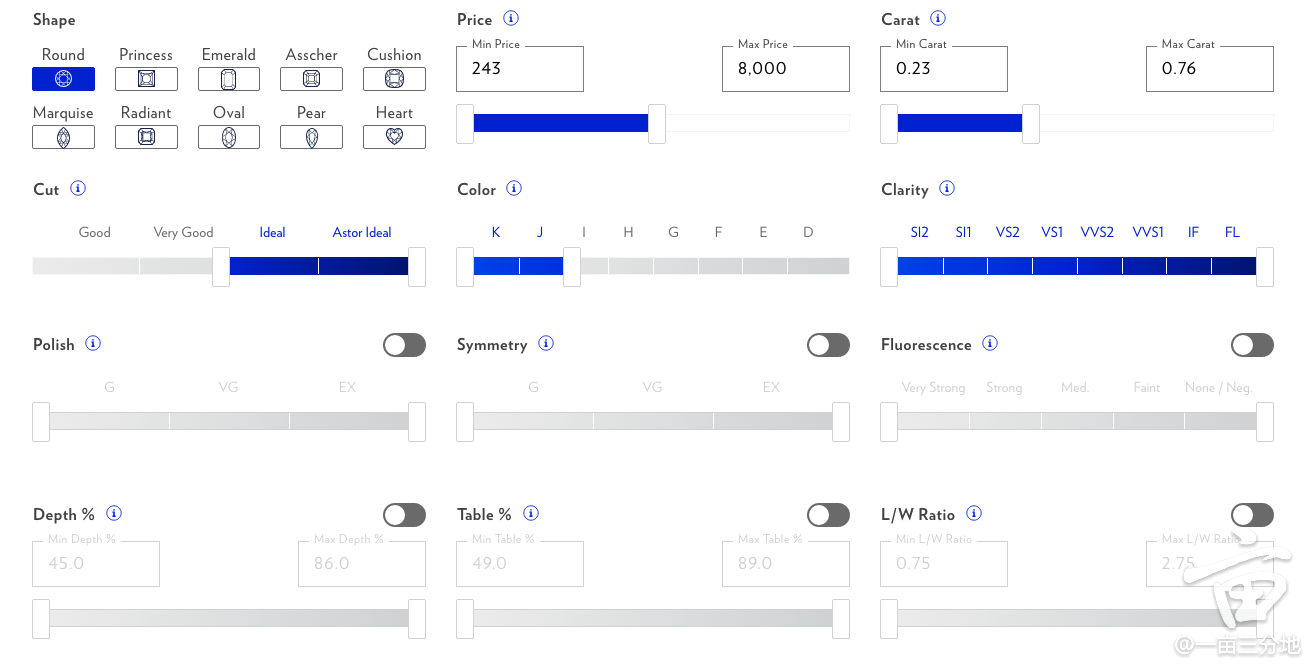Screen dimensions: 1315x668
Task: Click the Price slider max handle
Action: click(657, 123)
